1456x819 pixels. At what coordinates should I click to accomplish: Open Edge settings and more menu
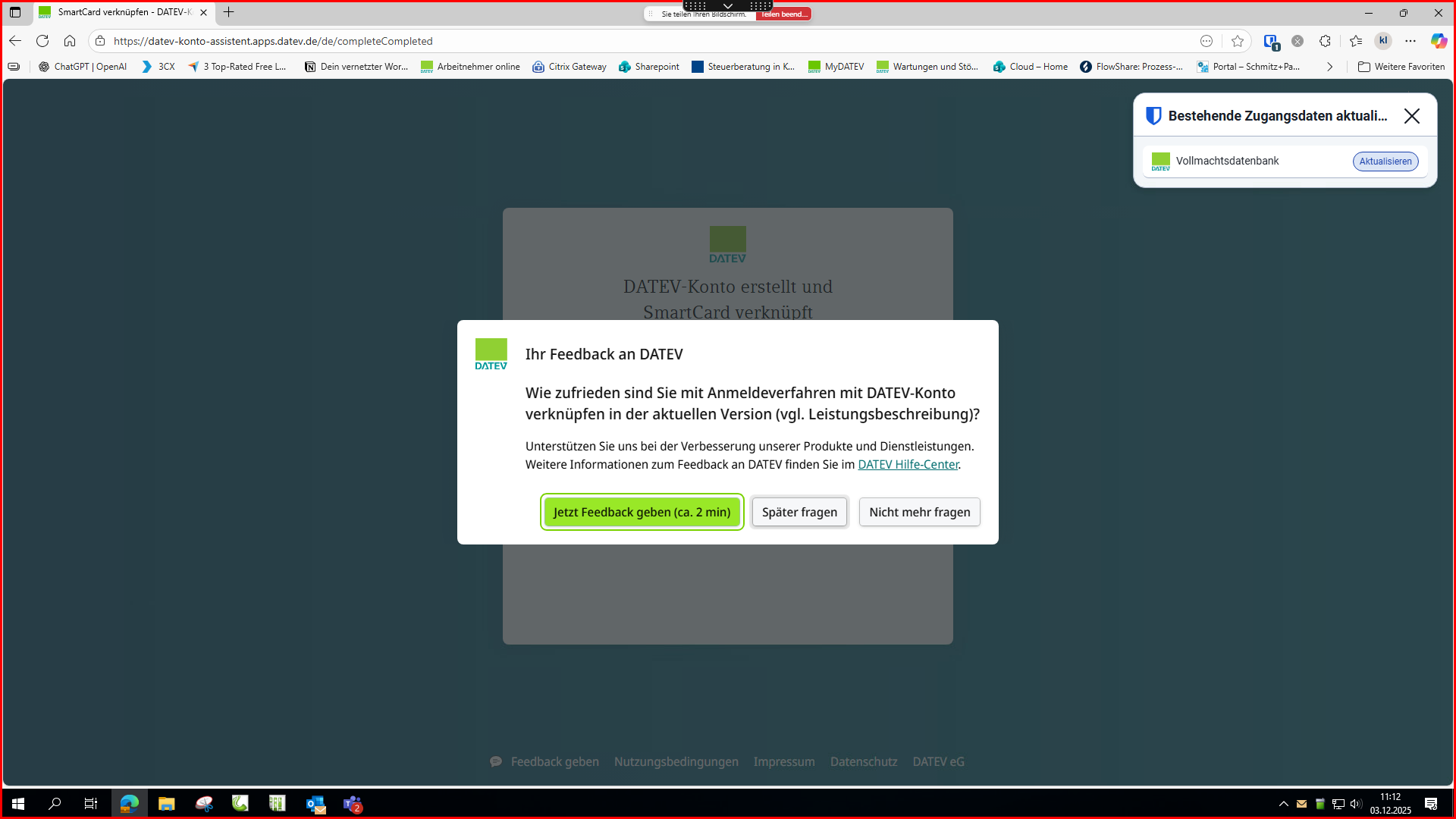click(1410, 41)
